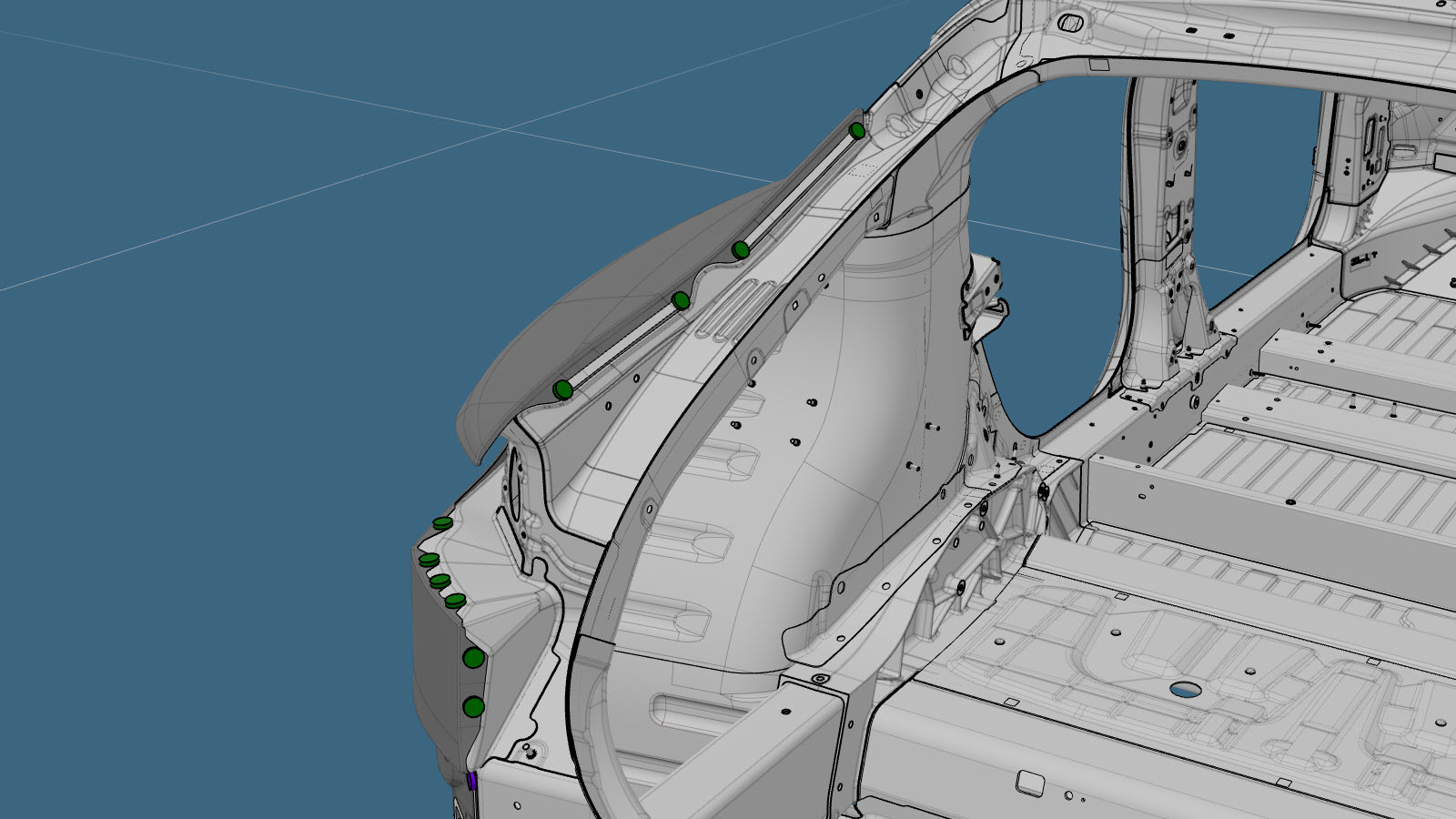Select the oblong slot at the roof rail top
The width and height of the screenshot is (1456, 819).
click(x=1071, y=21)
